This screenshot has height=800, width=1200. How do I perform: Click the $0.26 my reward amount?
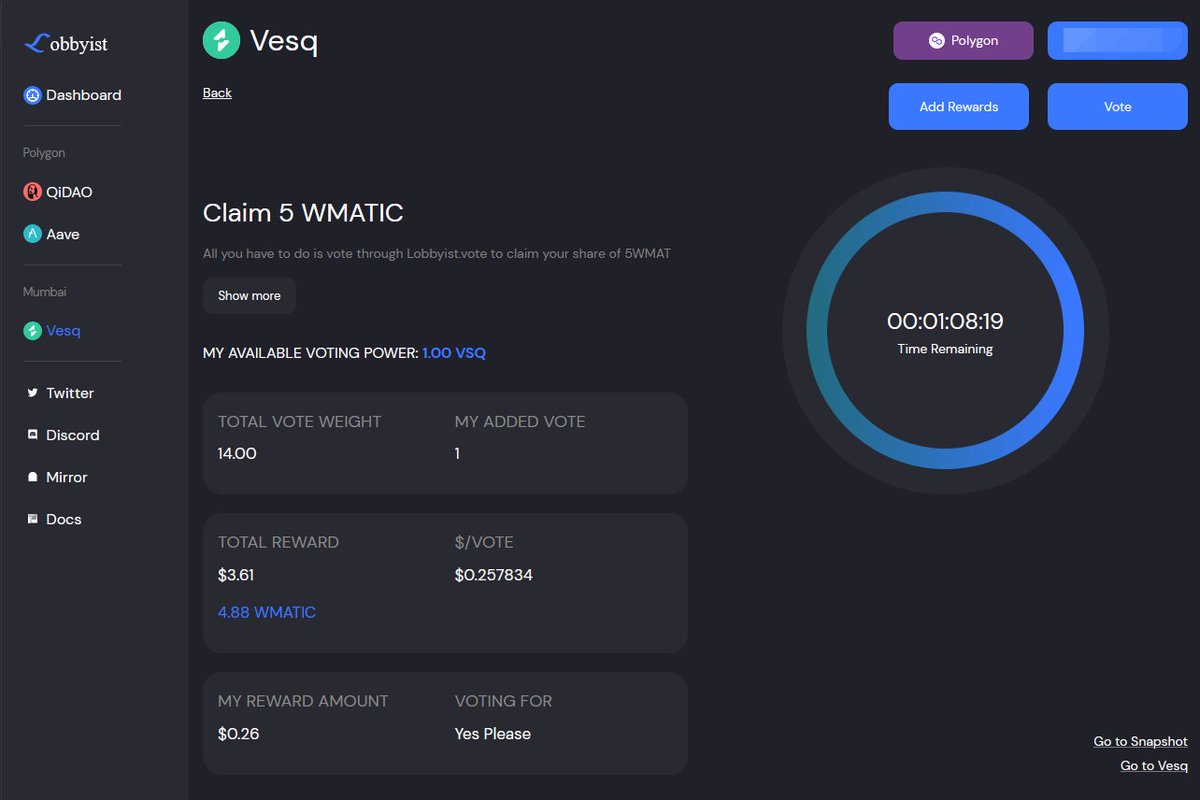pos(238,734)
